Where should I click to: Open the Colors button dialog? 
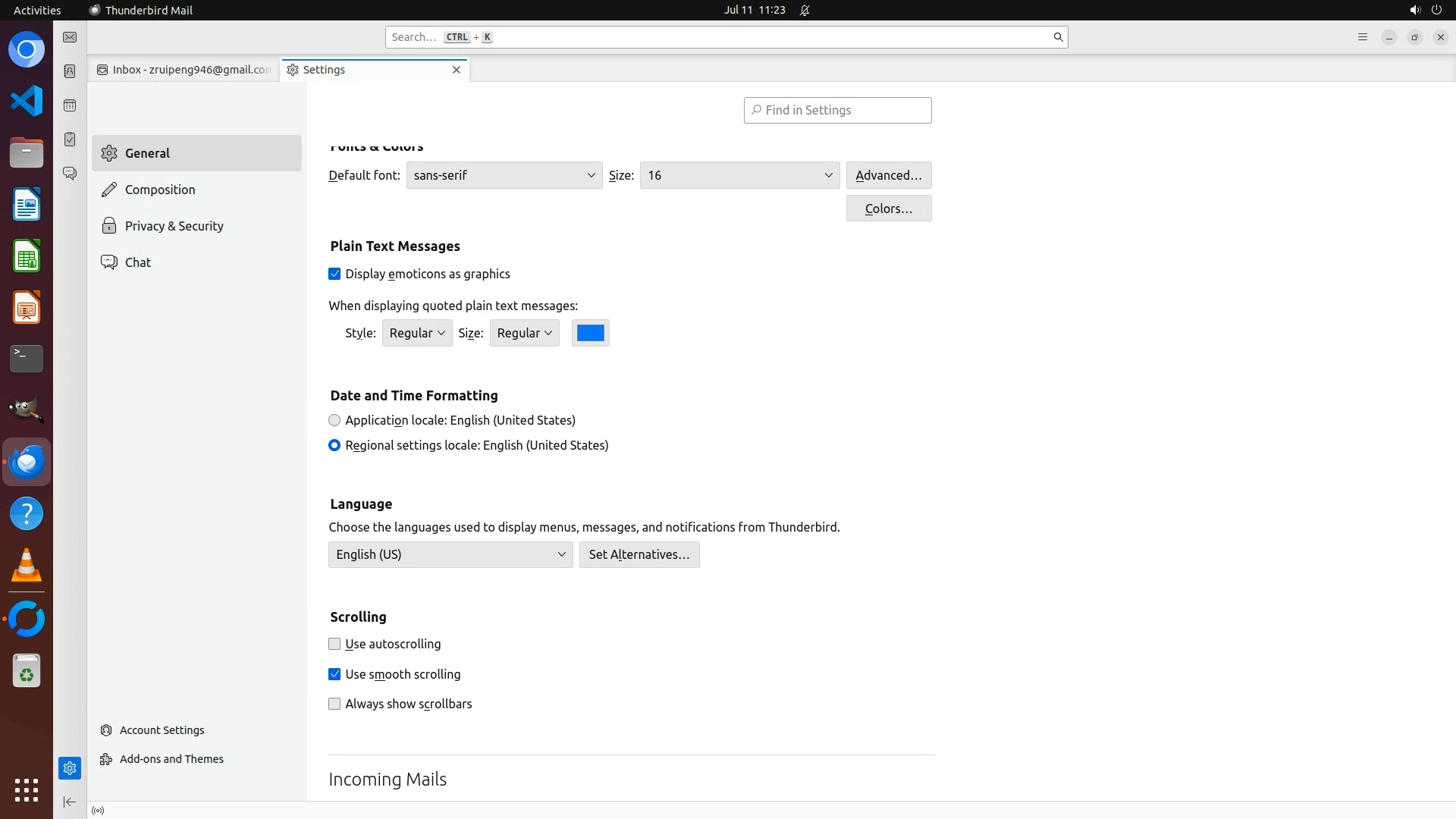888,209
